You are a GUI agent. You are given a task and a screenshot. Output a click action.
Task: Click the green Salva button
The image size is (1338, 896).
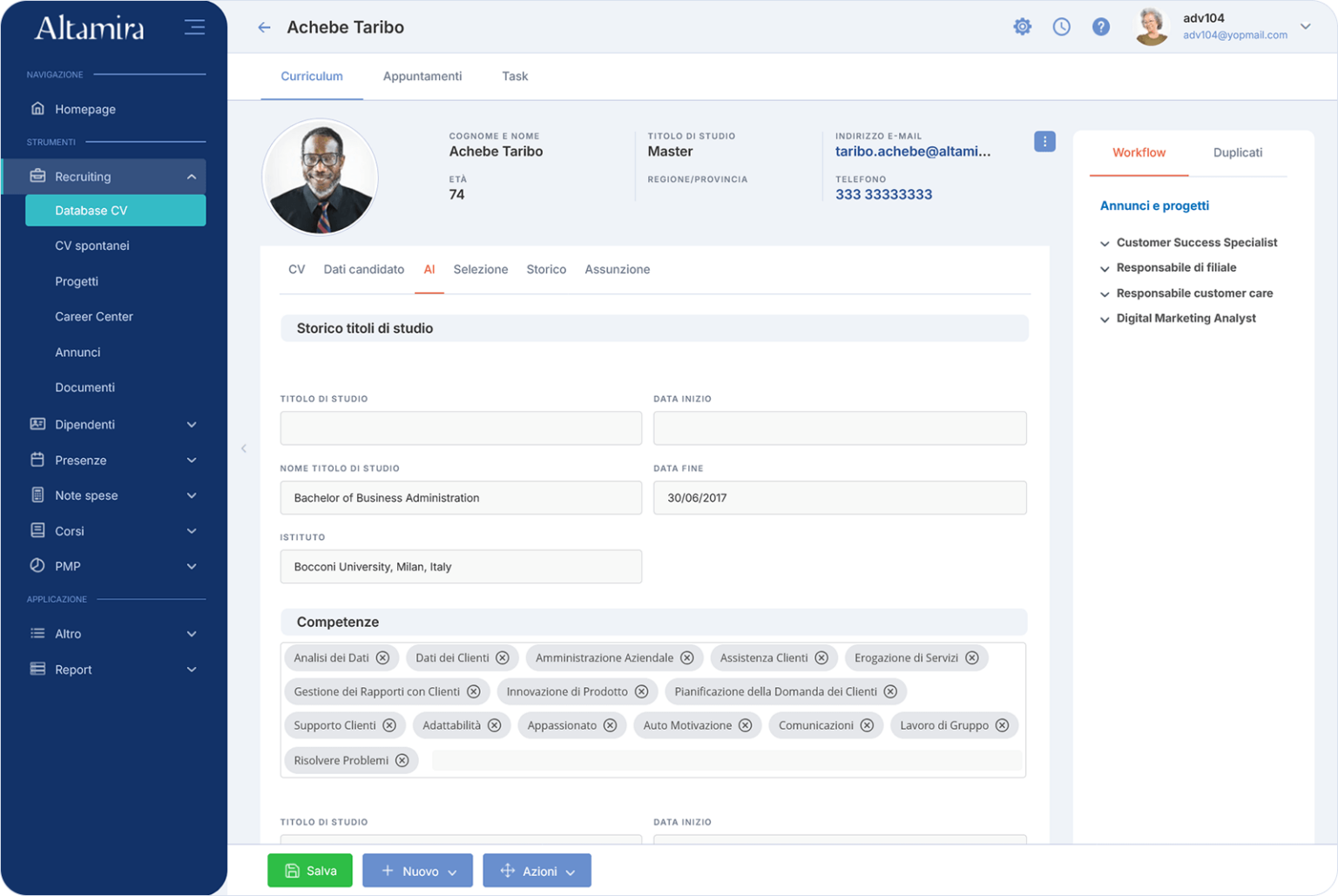point(310,870)
